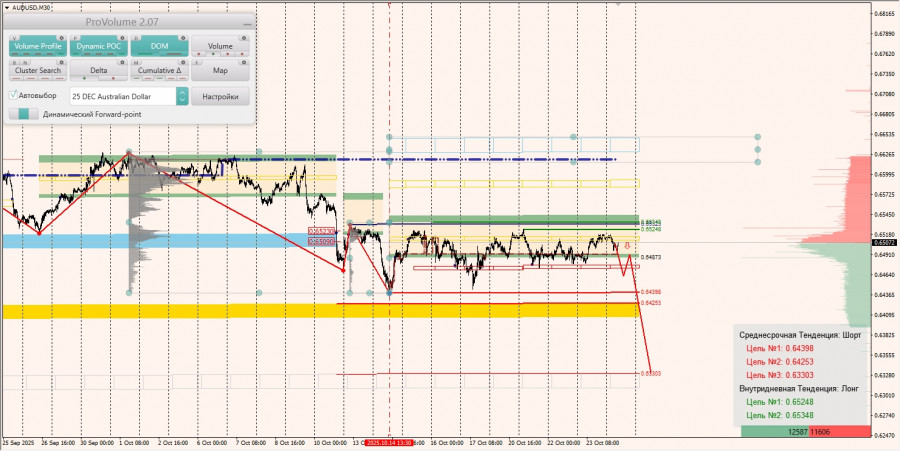Click the 0.63303 level label on chart
Viewport: 900px width, 451px height.
click(x=651, y=374)
